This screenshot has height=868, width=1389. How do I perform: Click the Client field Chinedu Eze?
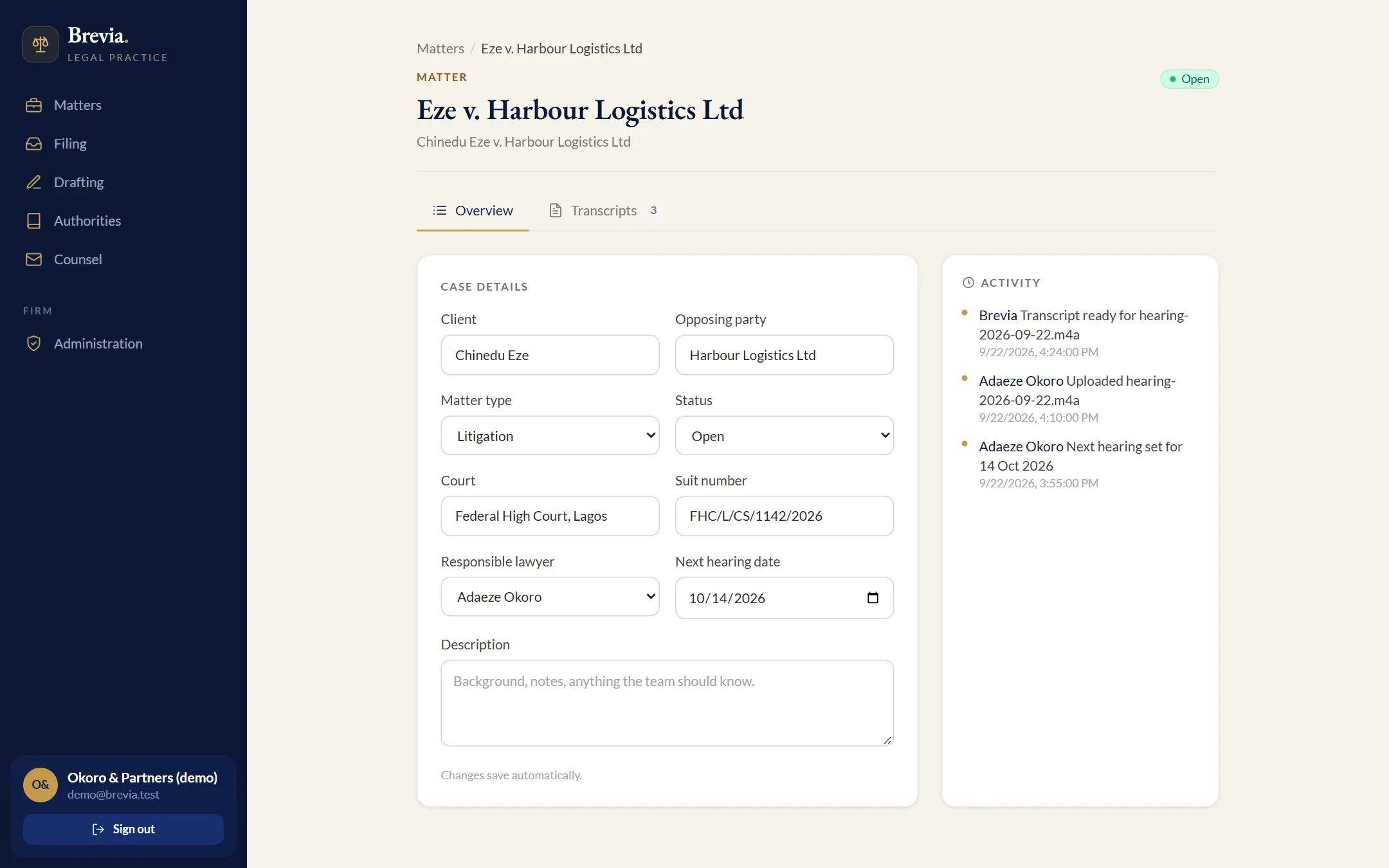coord(550,355)
